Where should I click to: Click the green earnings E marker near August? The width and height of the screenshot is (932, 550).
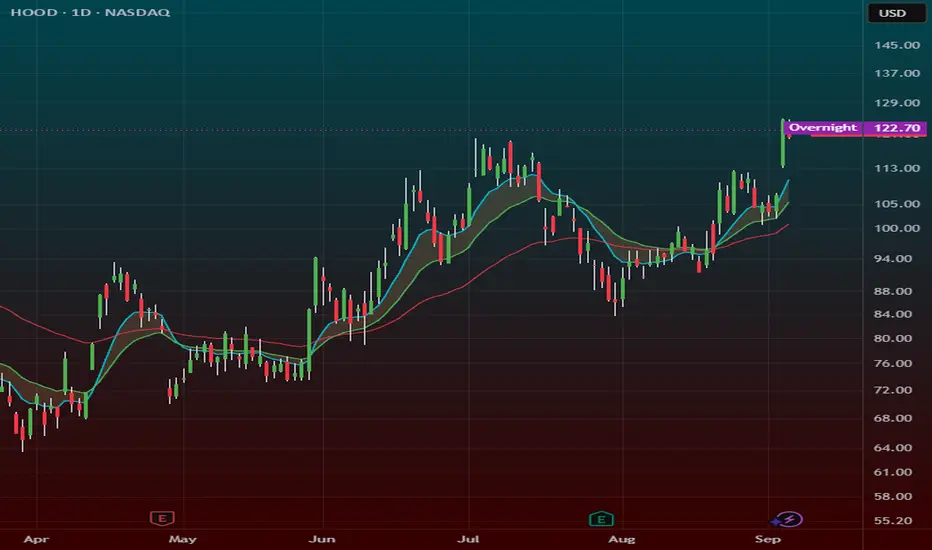click(601, 519)
